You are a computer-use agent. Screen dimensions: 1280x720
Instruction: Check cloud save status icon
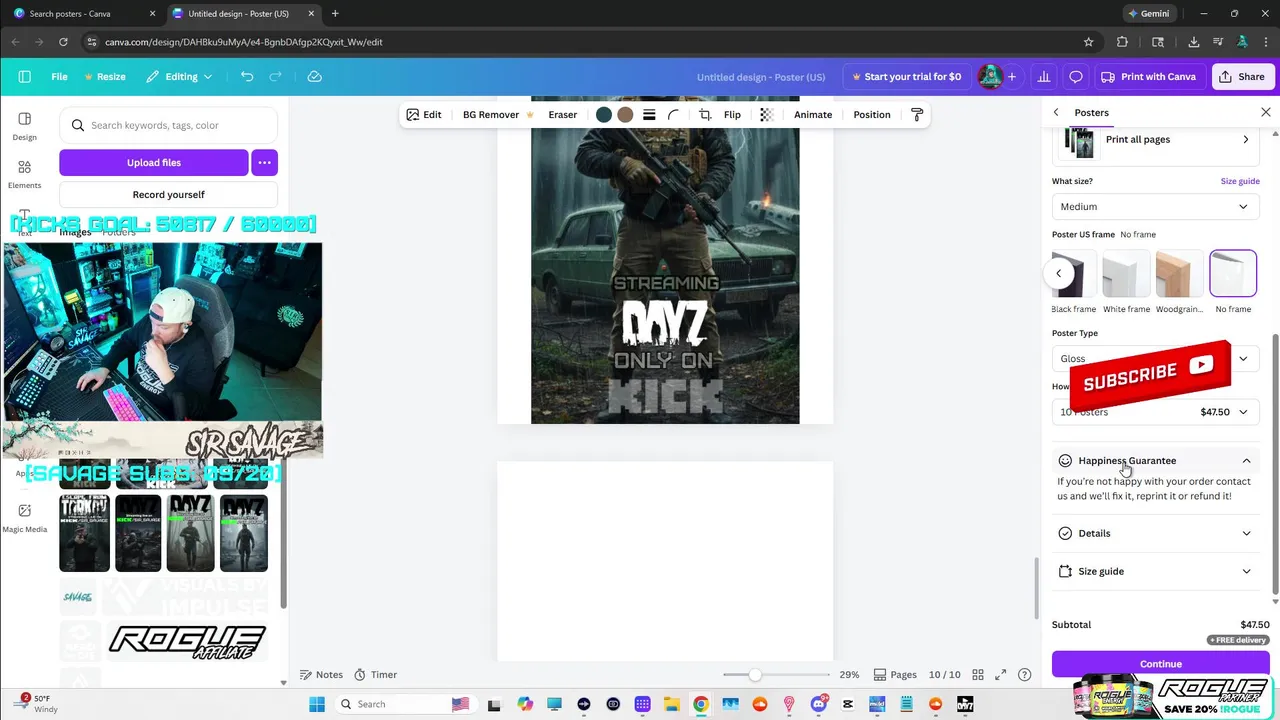pos(314,77)
